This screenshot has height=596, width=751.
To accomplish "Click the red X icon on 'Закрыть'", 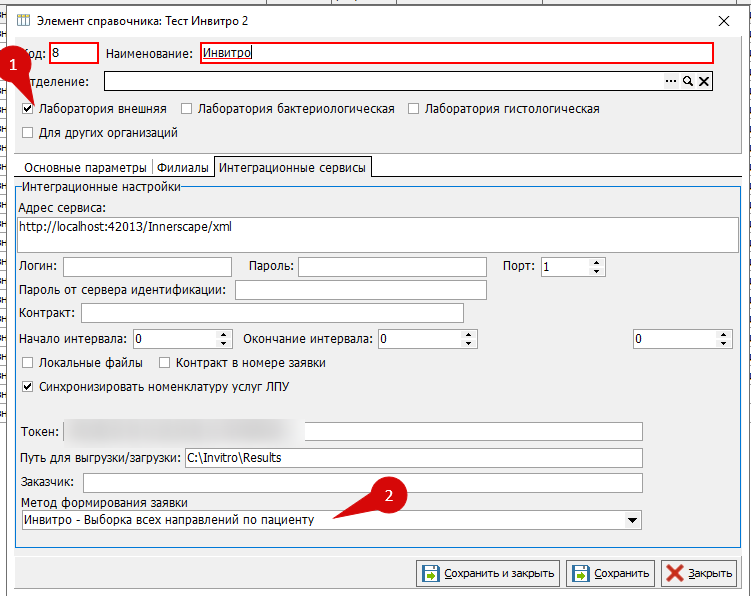I will click(x=676, y=574).
